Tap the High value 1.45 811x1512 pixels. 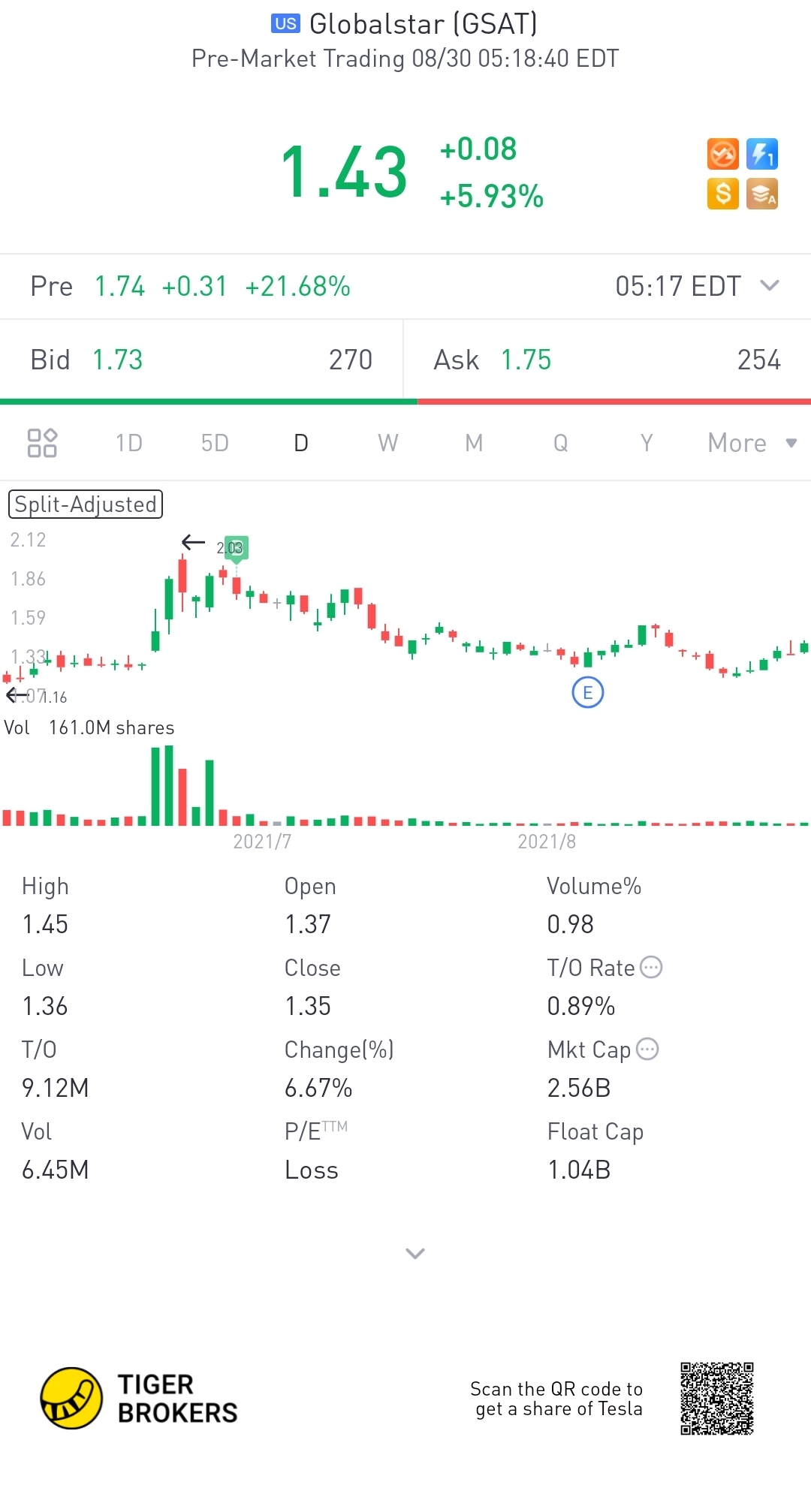point(45,924)
